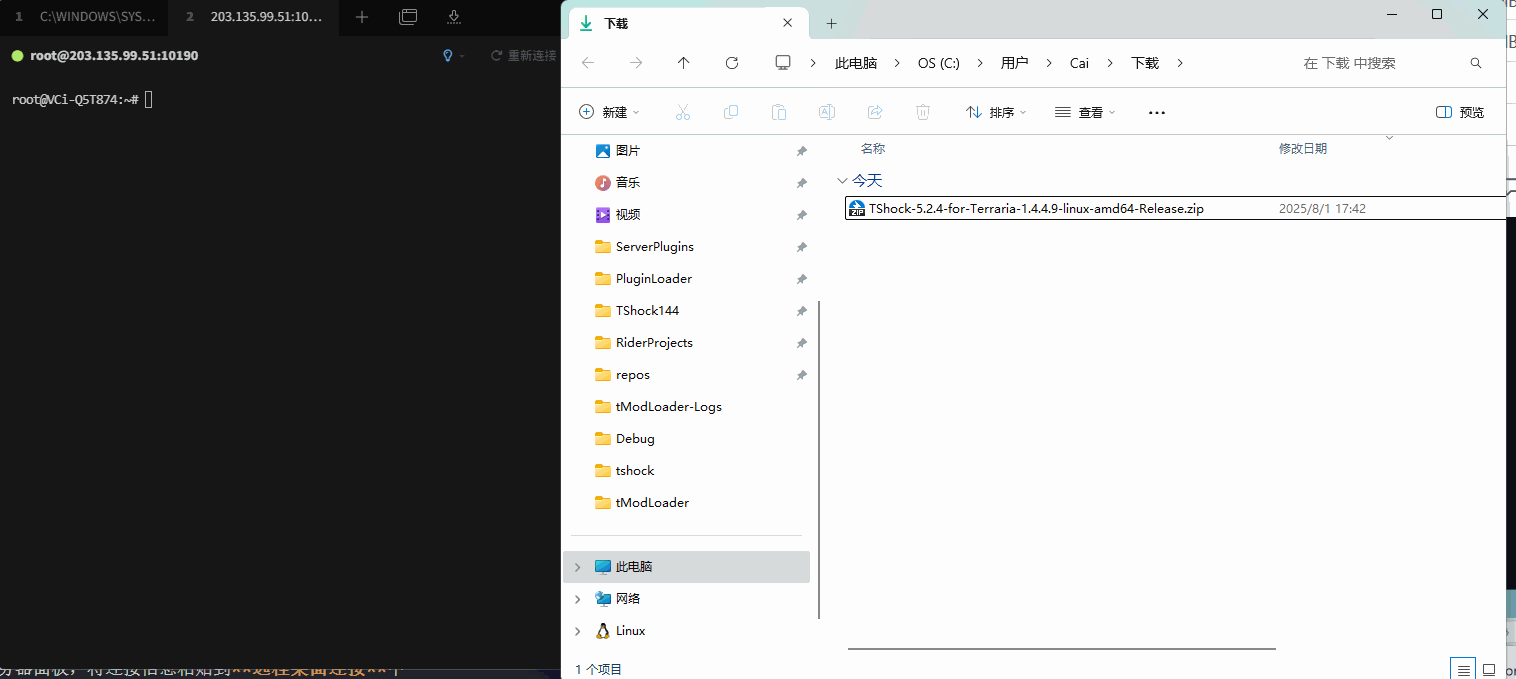Open chevron after Cai breadcrumb
This screenshot has width=1516, height=679.
pyautogui.click(x=1110, y=63)
